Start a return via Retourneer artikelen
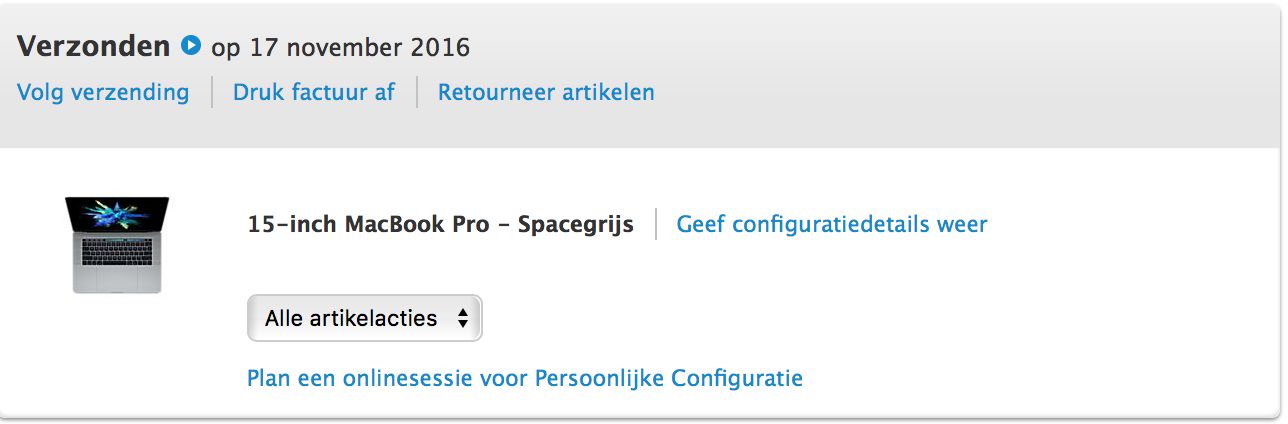The width and height of the screenshot is (1288, 424). [x=546, y=93]
